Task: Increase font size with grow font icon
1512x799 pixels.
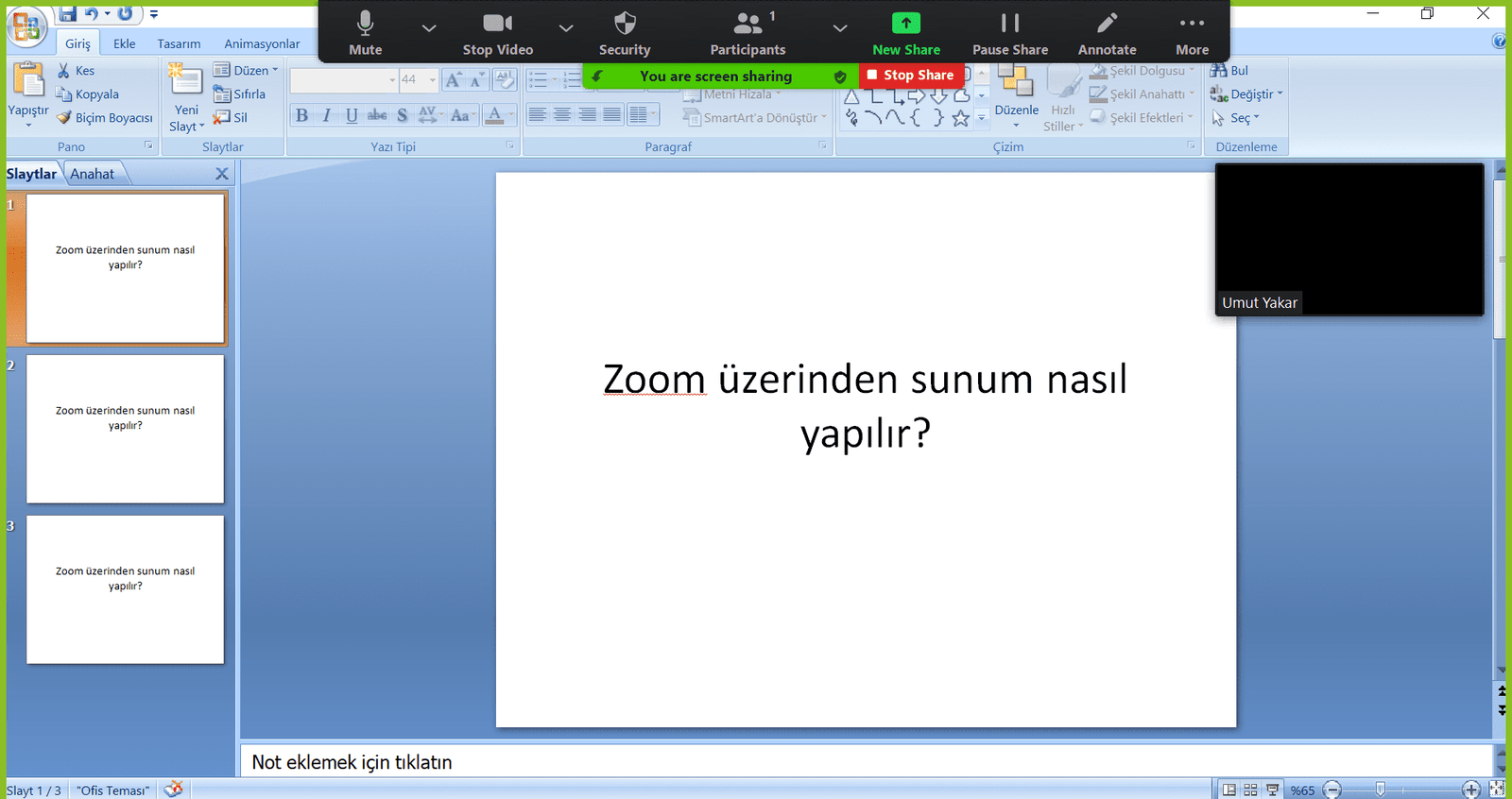Action: pyautogui.click(x=453, y=80)
